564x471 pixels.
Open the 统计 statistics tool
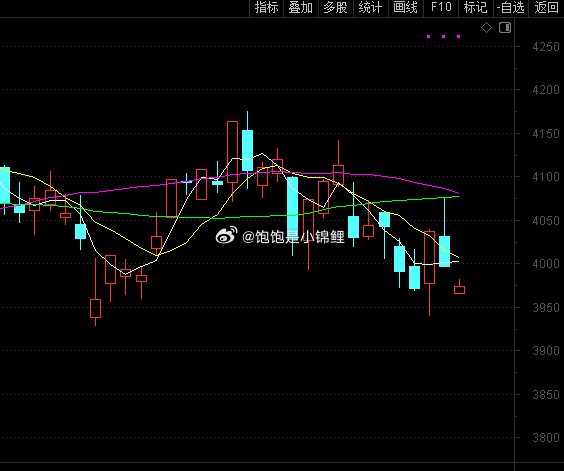[x=370, y=8]
